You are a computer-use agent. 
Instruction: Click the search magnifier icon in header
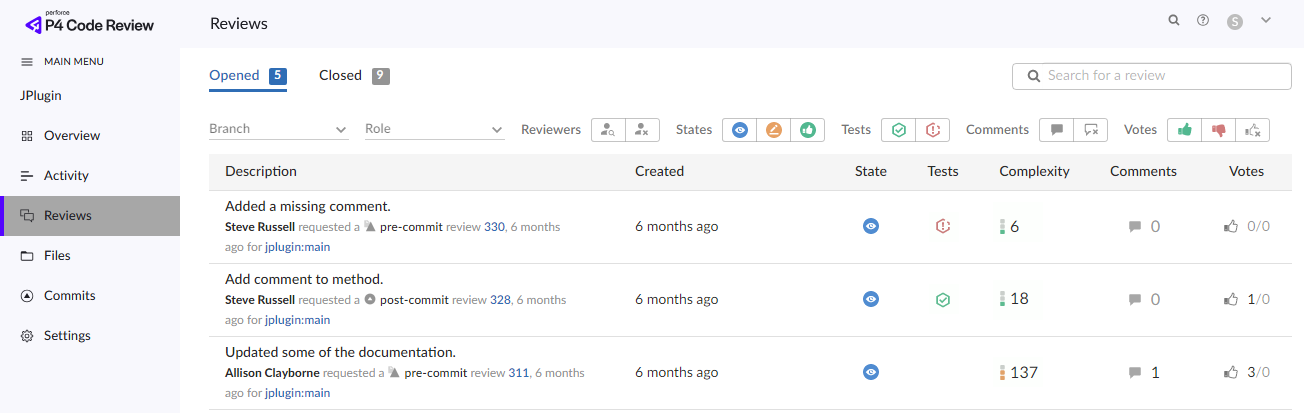click(1174, 20)
